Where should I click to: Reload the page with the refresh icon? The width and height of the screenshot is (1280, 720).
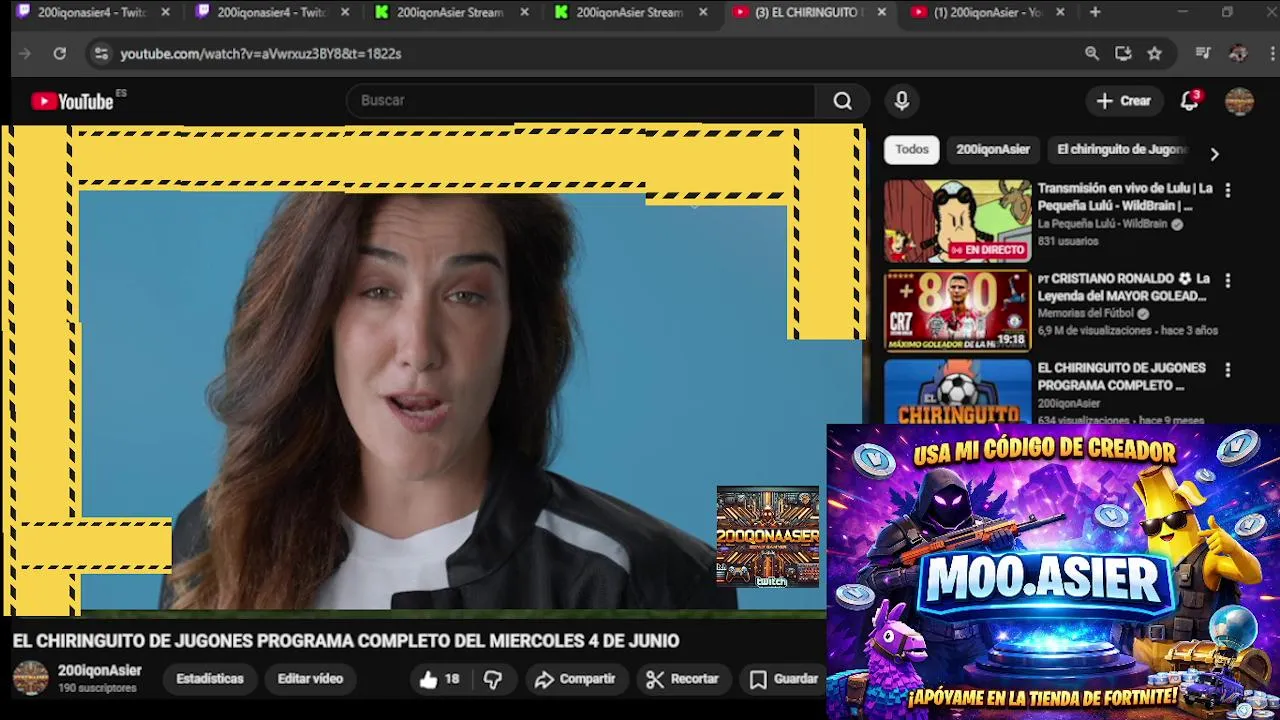pyautogui.click(x=60, y=54)
